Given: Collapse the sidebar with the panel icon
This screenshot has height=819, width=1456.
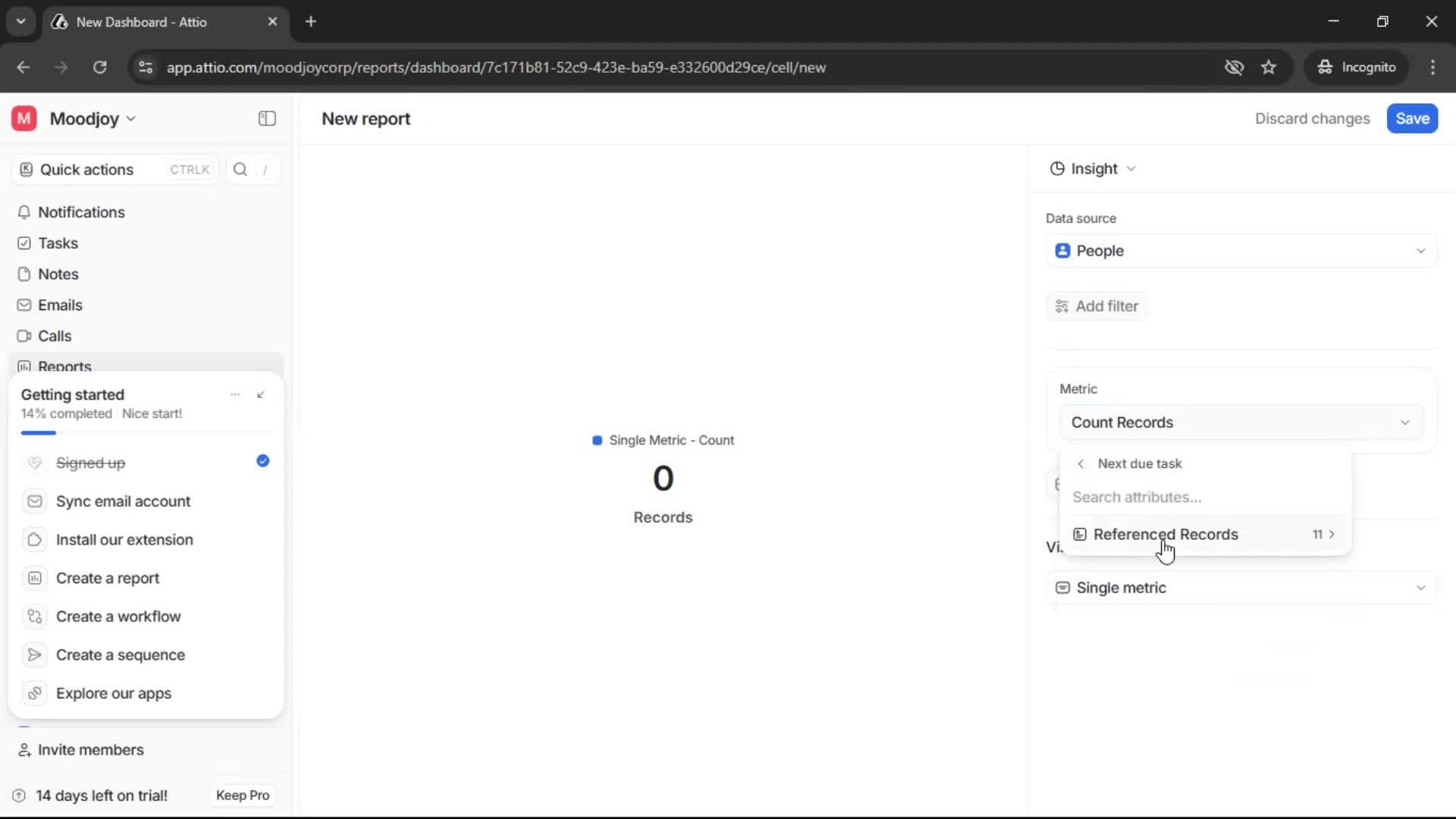Looking at the screenshot, I should point(266,118).
